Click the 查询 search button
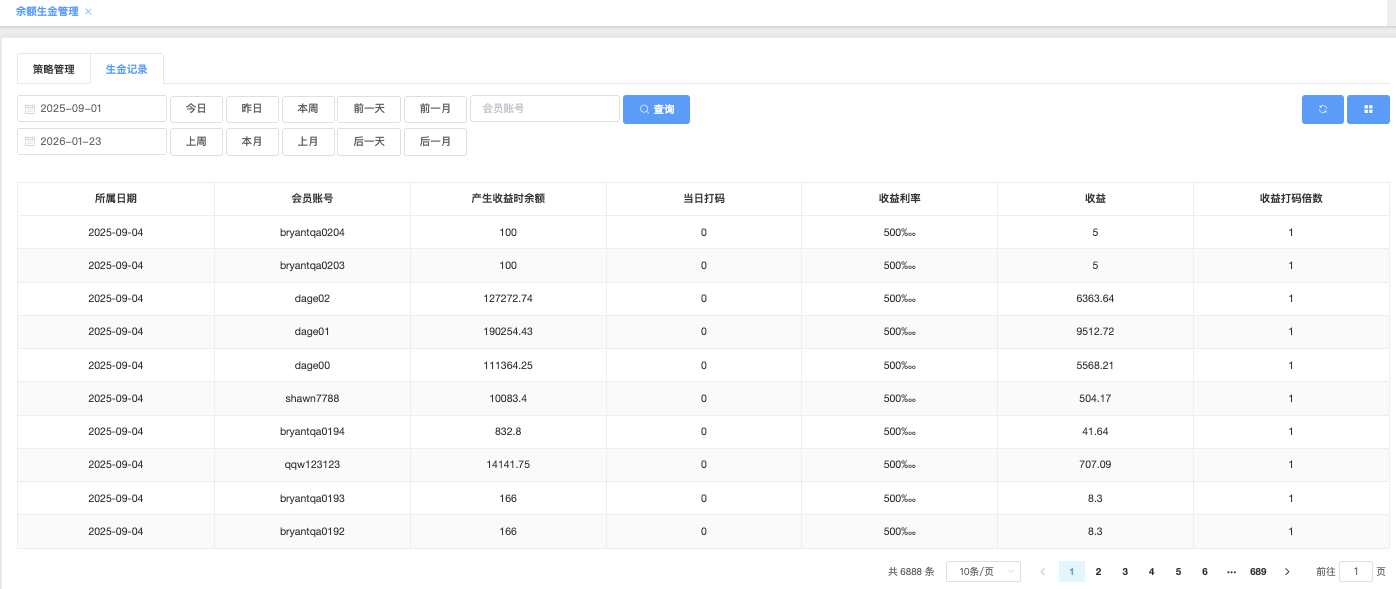This screenshot has width=1396, height=589. click(656, 109)
